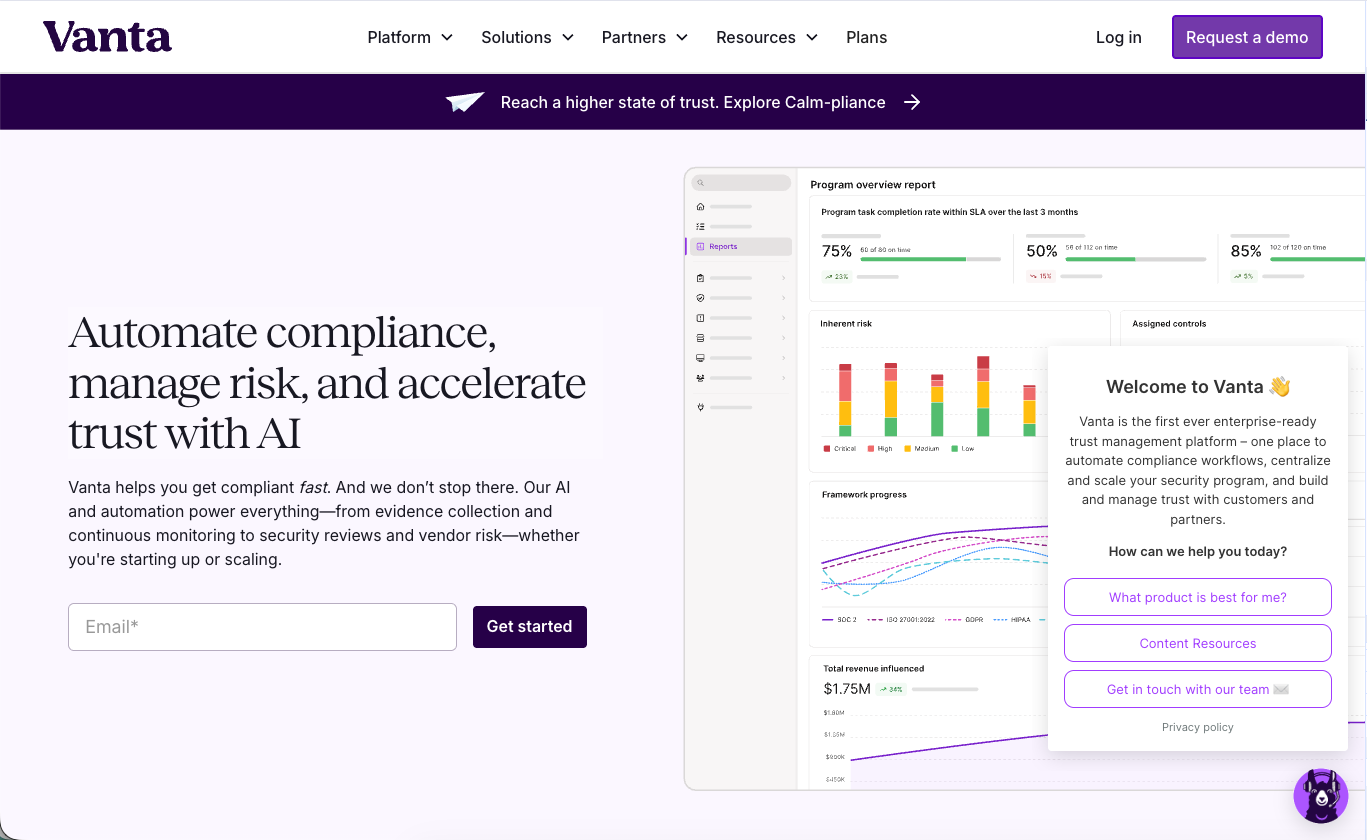
Task: Click the green 5% trend badge
Action: click(1244, 277)
